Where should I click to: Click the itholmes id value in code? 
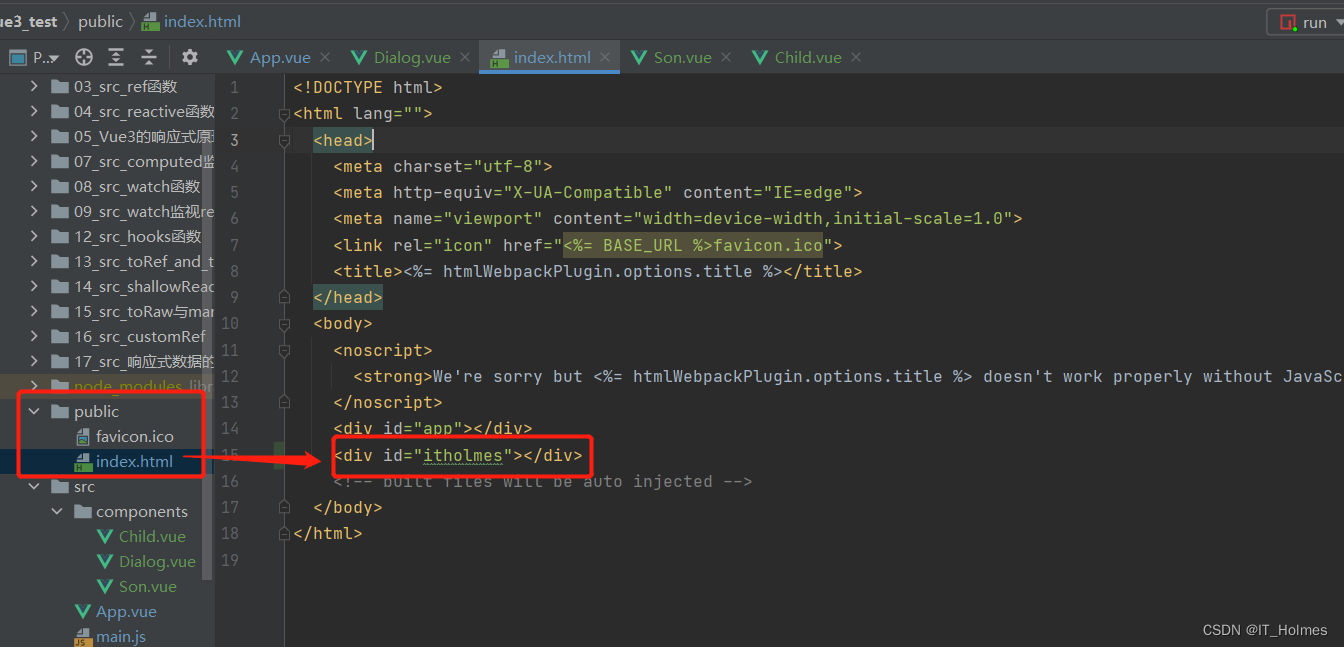pyautogui.click(x=463, y=455)
